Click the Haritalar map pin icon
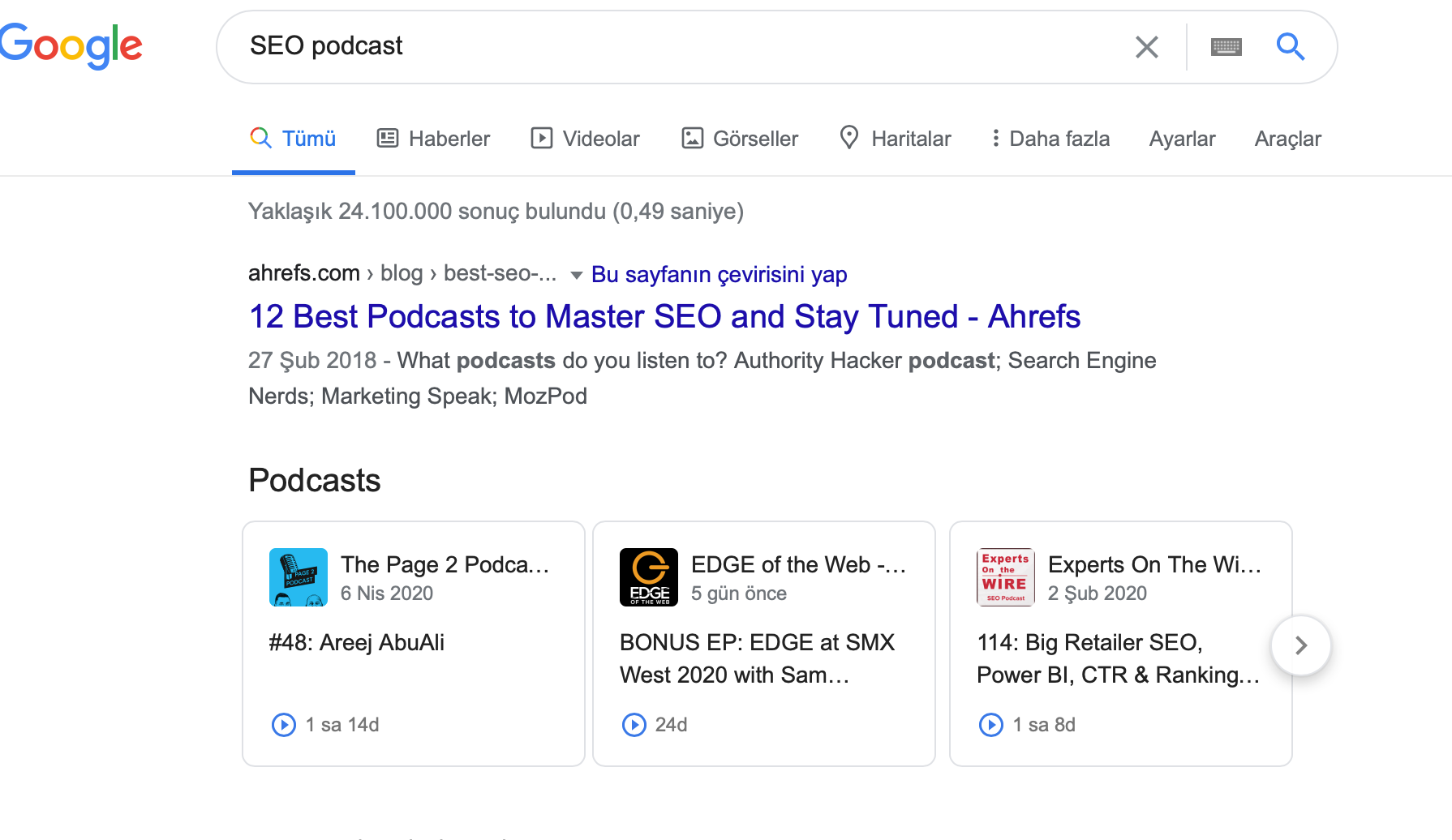This screenshot has width=1452, height=840. click(849, 137)
